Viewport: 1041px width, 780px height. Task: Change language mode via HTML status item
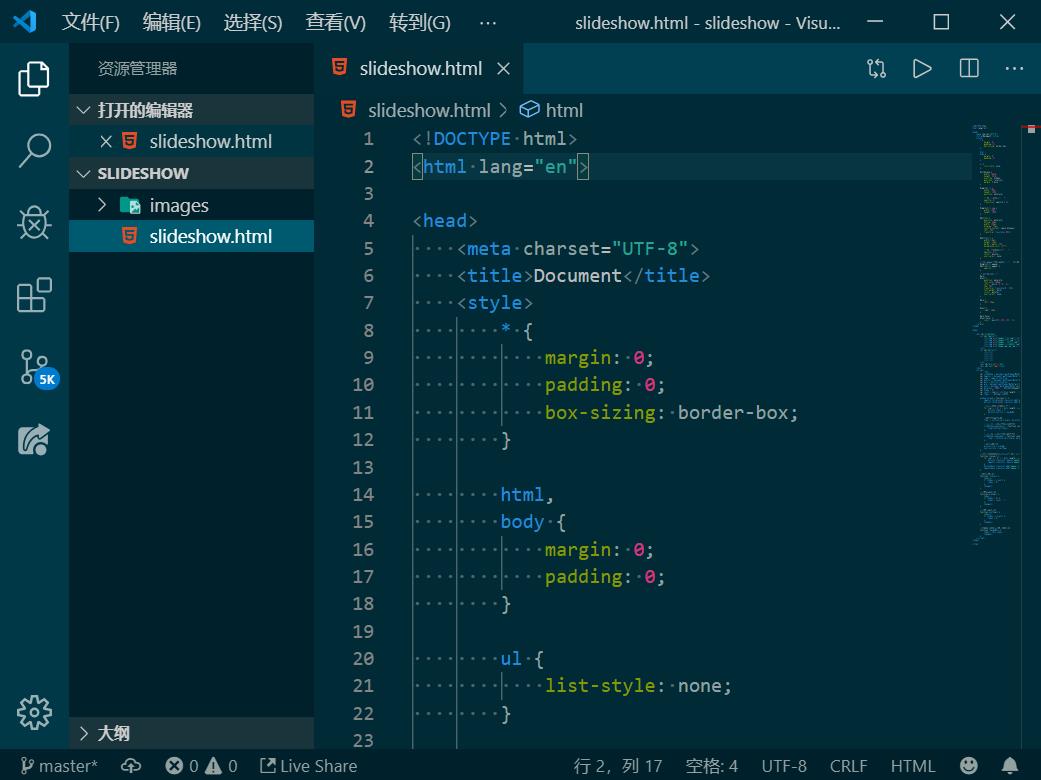[x=912, y=766]
